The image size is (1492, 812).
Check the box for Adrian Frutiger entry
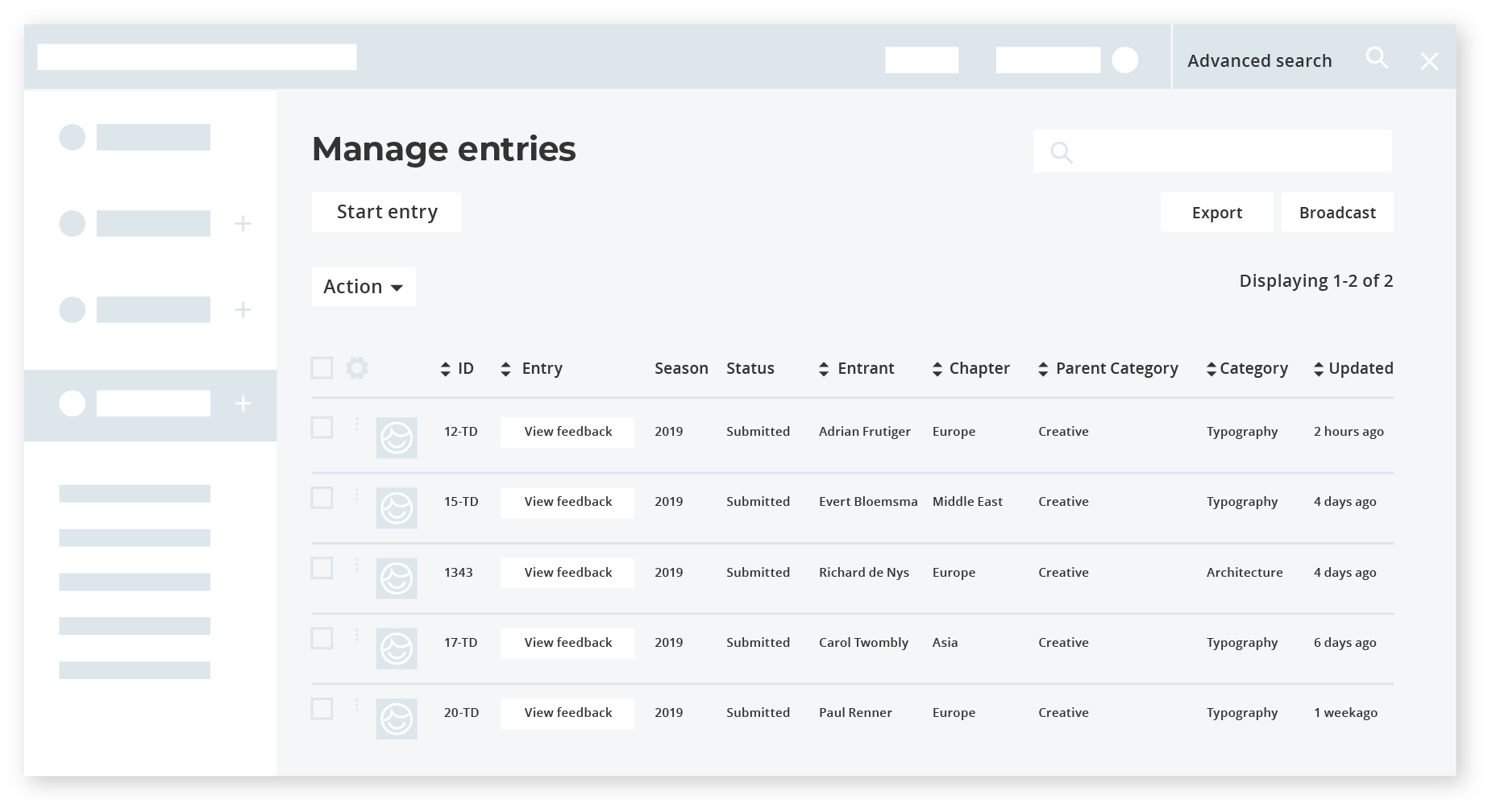(x=322, y=428)
